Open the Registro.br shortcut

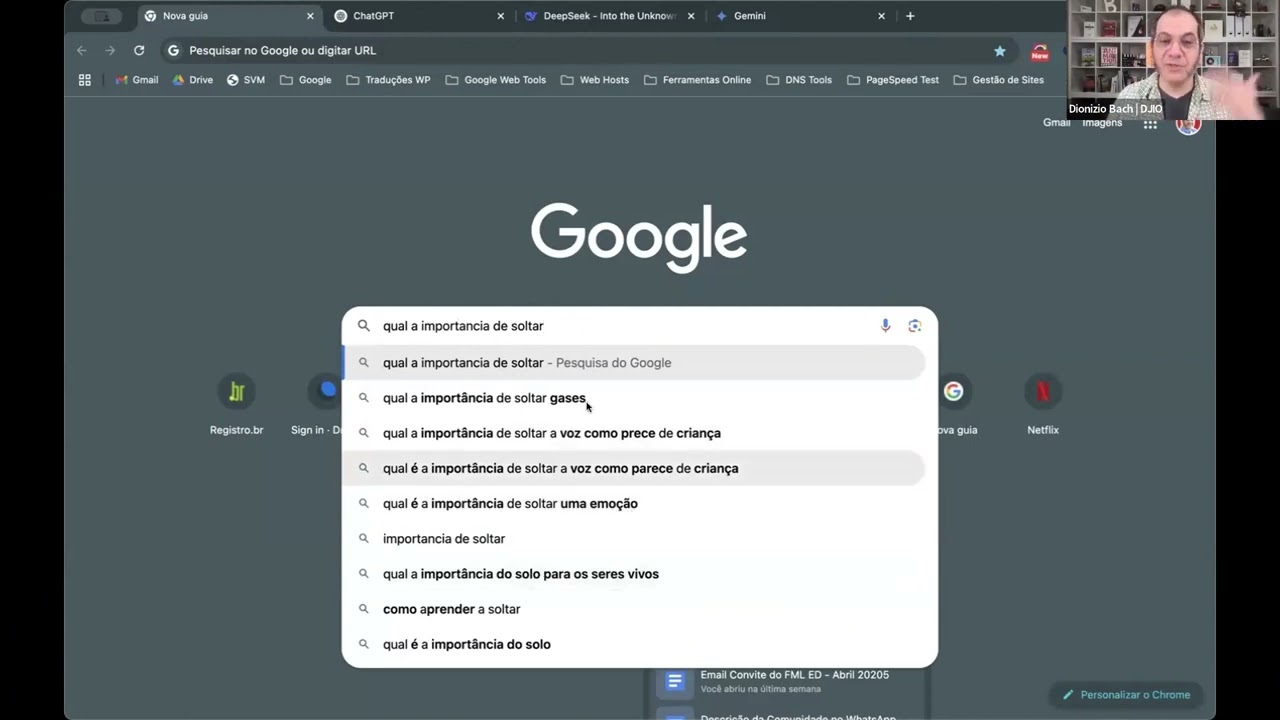pyautogui.click(x=236, y=392)
